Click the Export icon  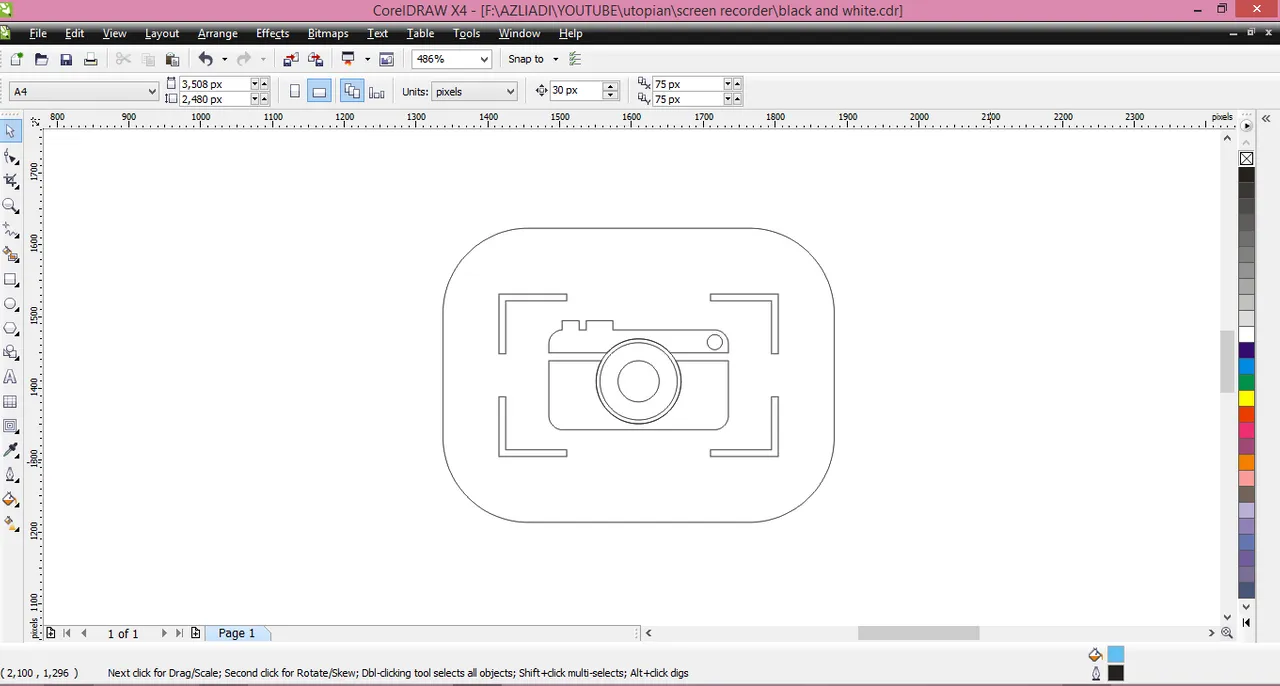tap(315, 59)
